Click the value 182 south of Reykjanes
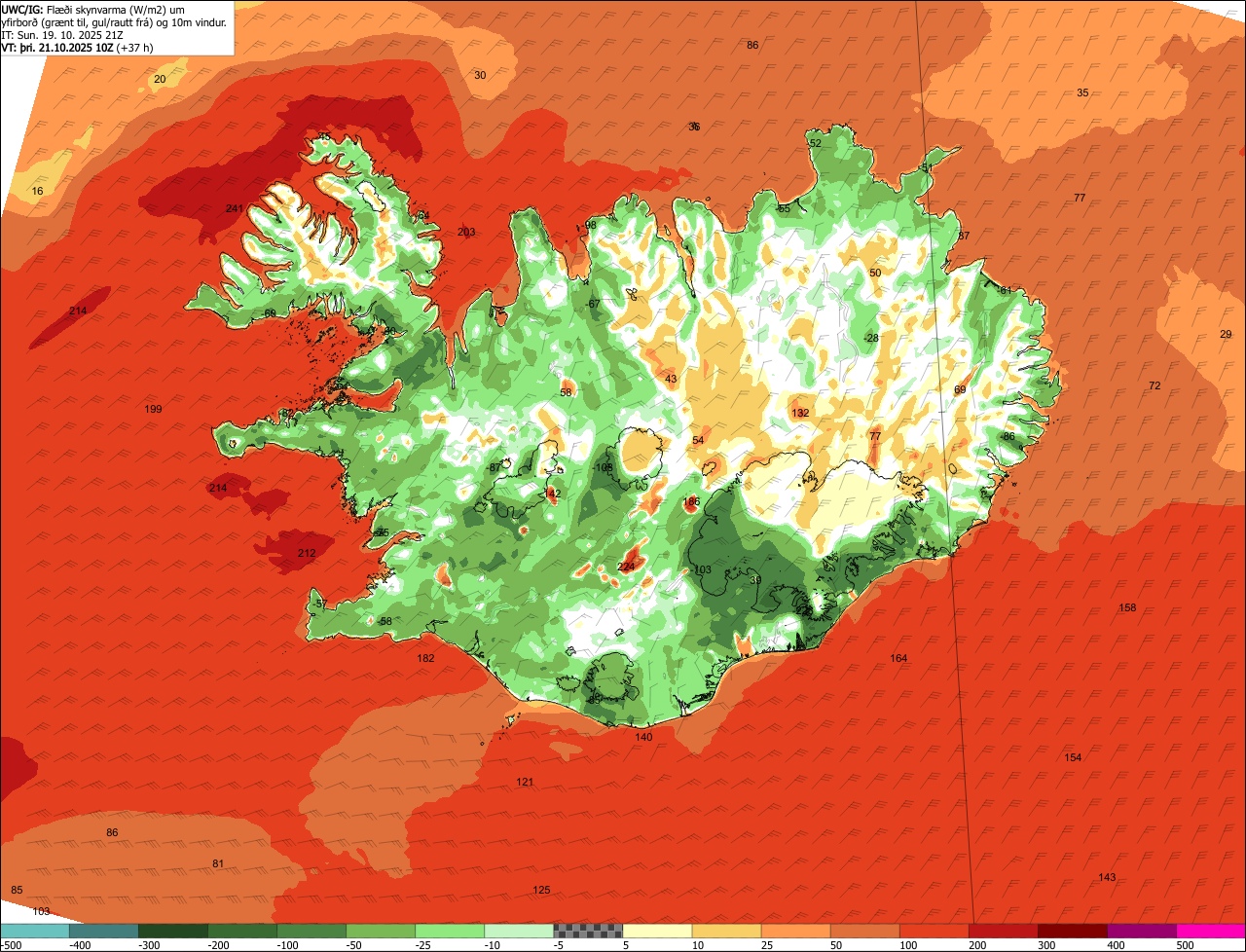 [x=425, y=658]
